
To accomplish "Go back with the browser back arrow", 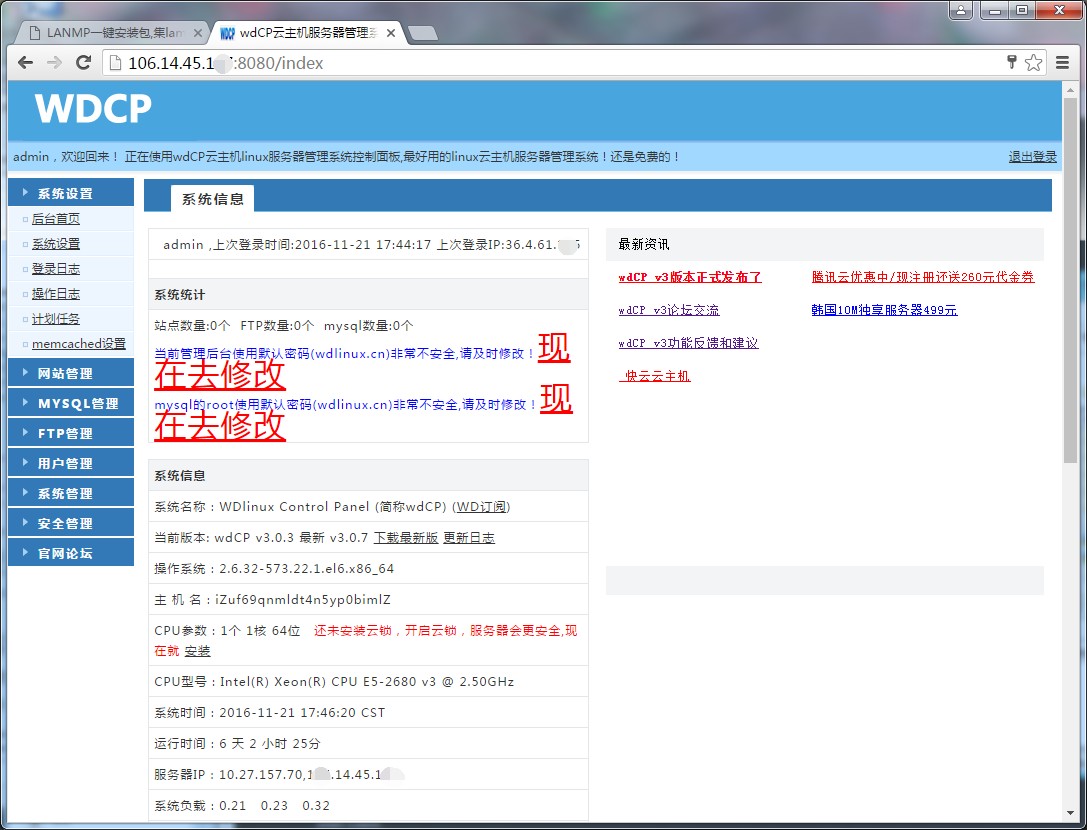I will click(x=26, y=63).
